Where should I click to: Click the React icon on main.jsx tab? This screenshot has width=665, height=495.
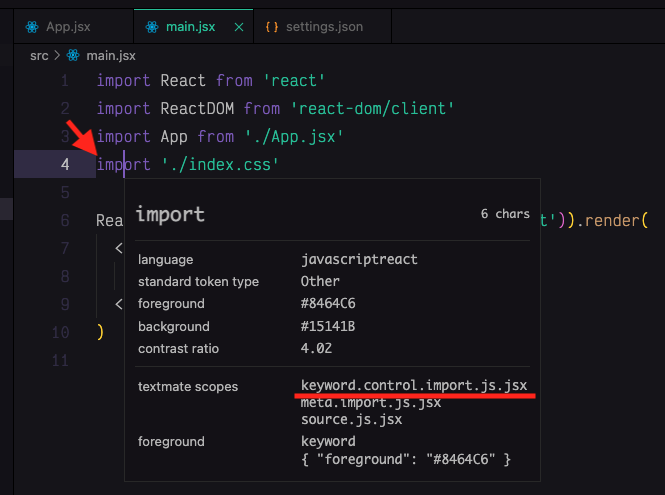(151, 26)
